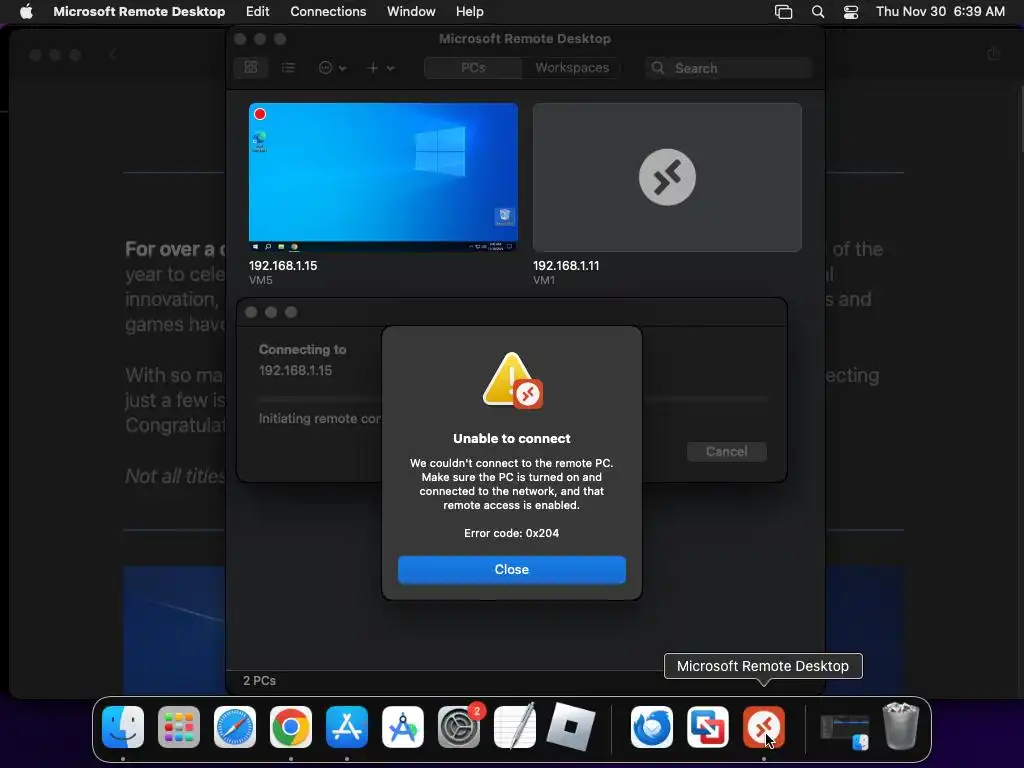Open Stage Manager icon in menu bar
The height and width of the screenshot is (768, 1024).
click(x=783, y=12)
